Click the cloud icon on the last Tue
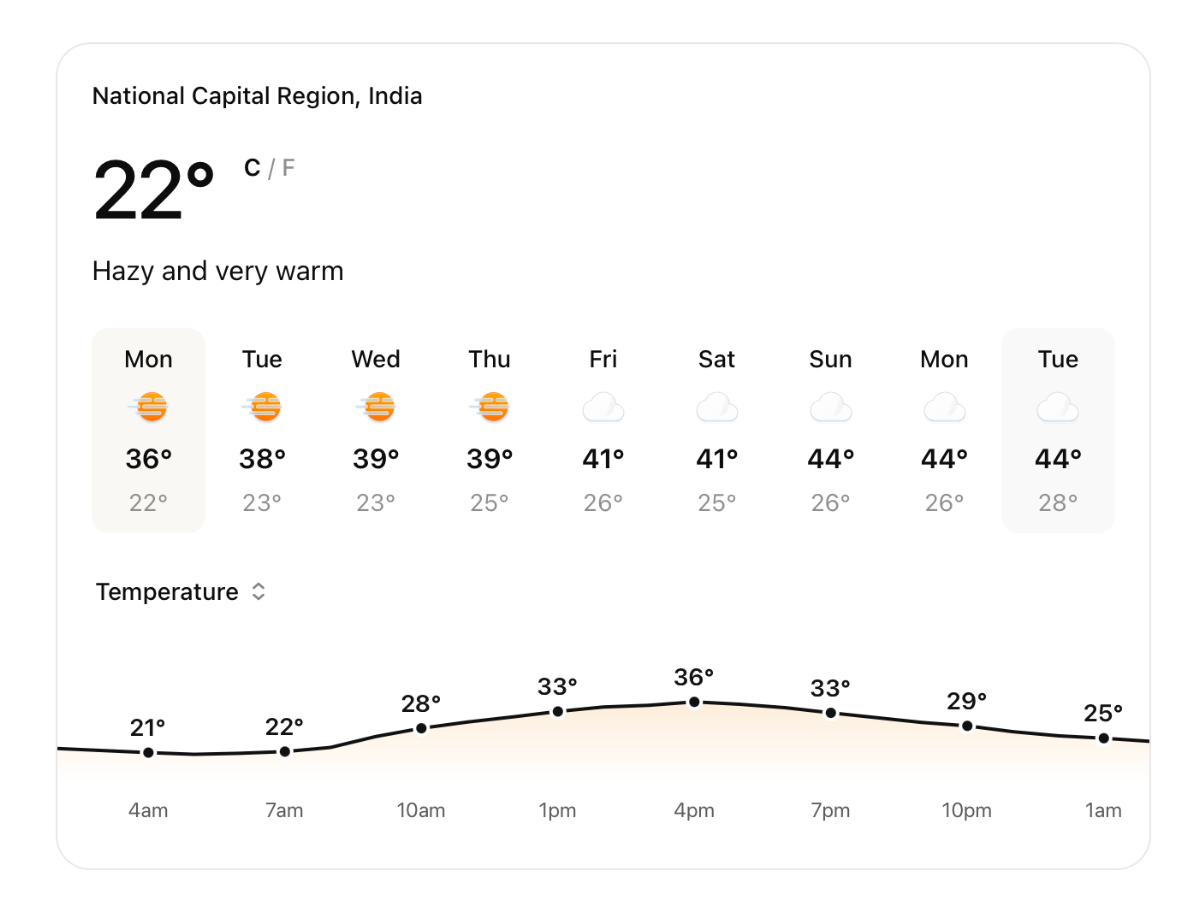This screenshot has height=900, width=1200. pyautogui.click(x=1058, y=408)
